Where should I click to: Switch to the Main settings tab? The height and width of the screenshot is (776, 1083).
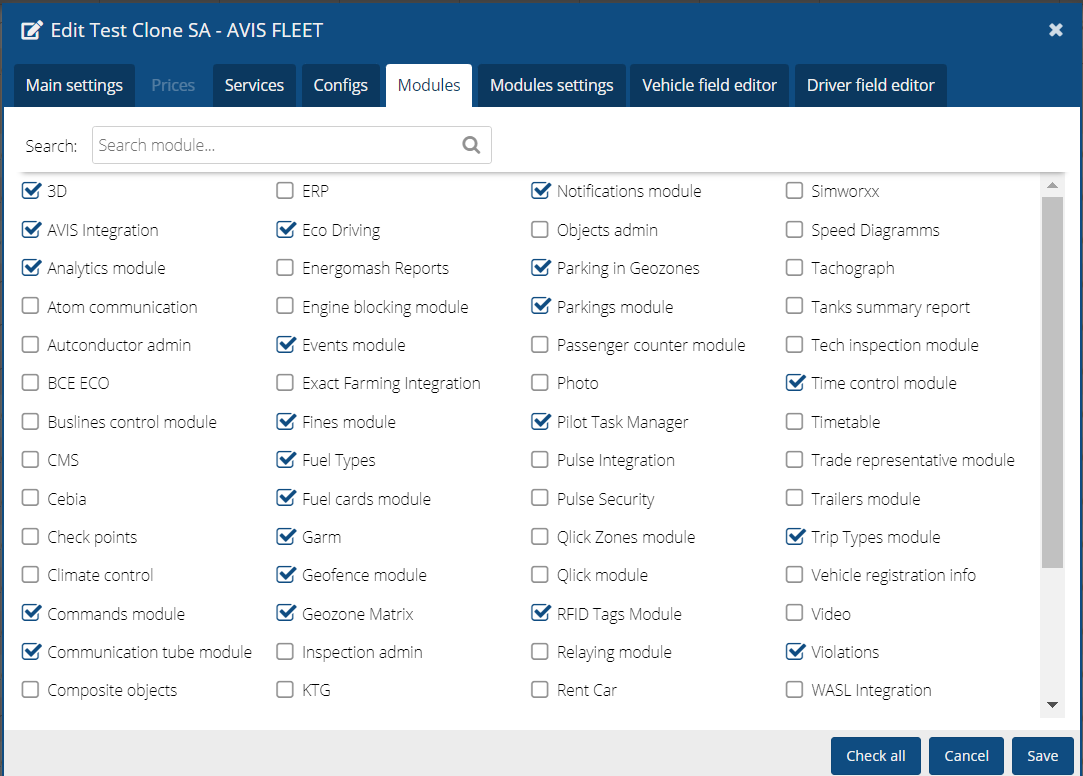coord(74,85)
